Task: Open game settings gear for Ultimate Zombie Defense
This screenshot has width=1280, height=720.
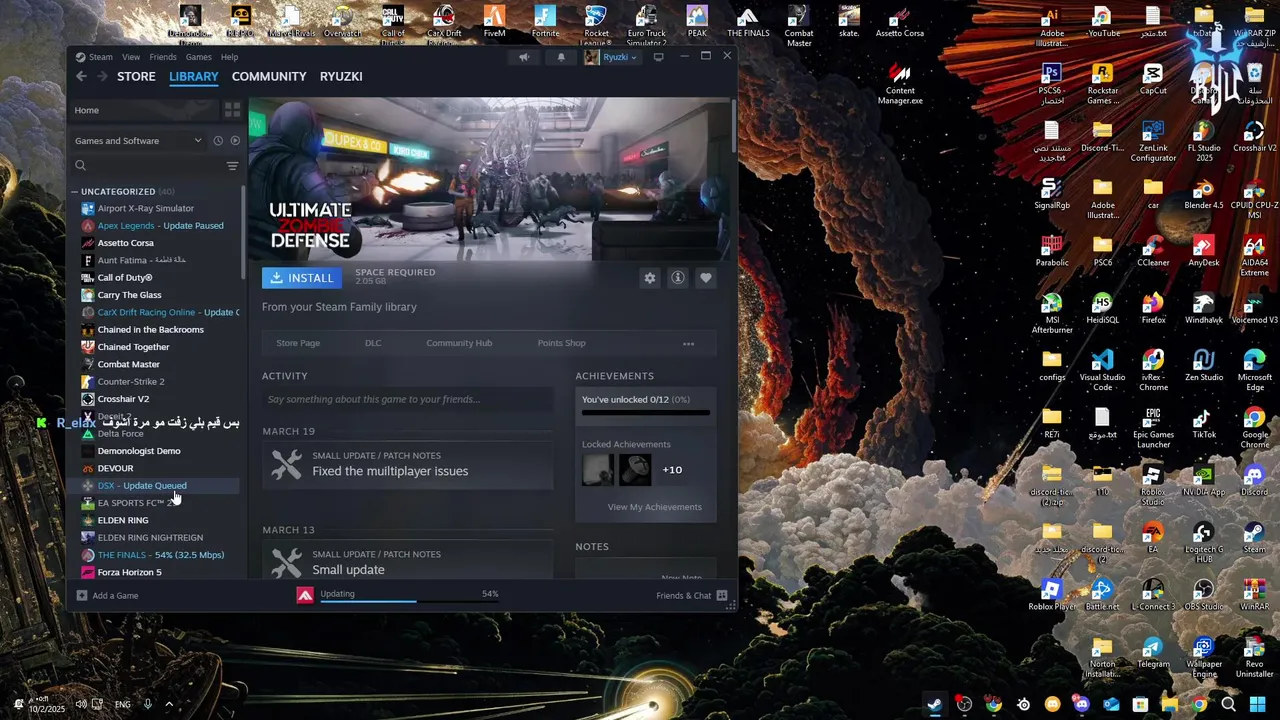Action: [650, 278]
